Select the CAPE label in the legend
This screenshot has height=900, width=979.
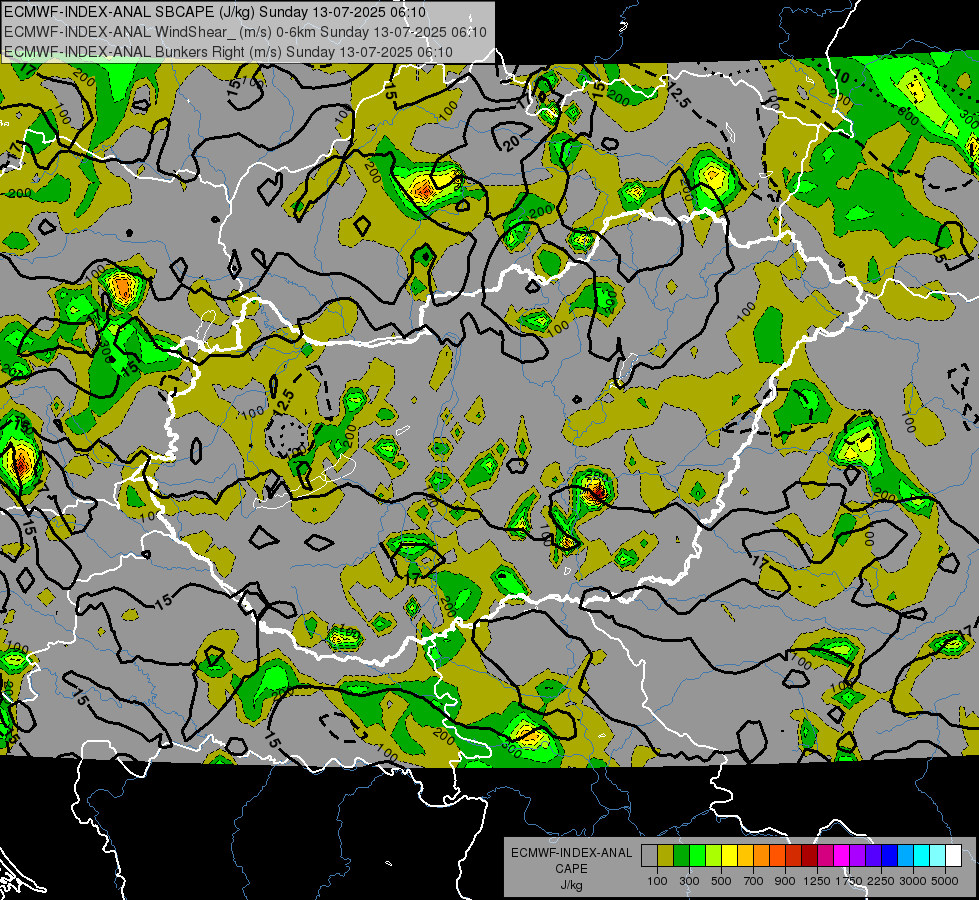pos(571,869)
